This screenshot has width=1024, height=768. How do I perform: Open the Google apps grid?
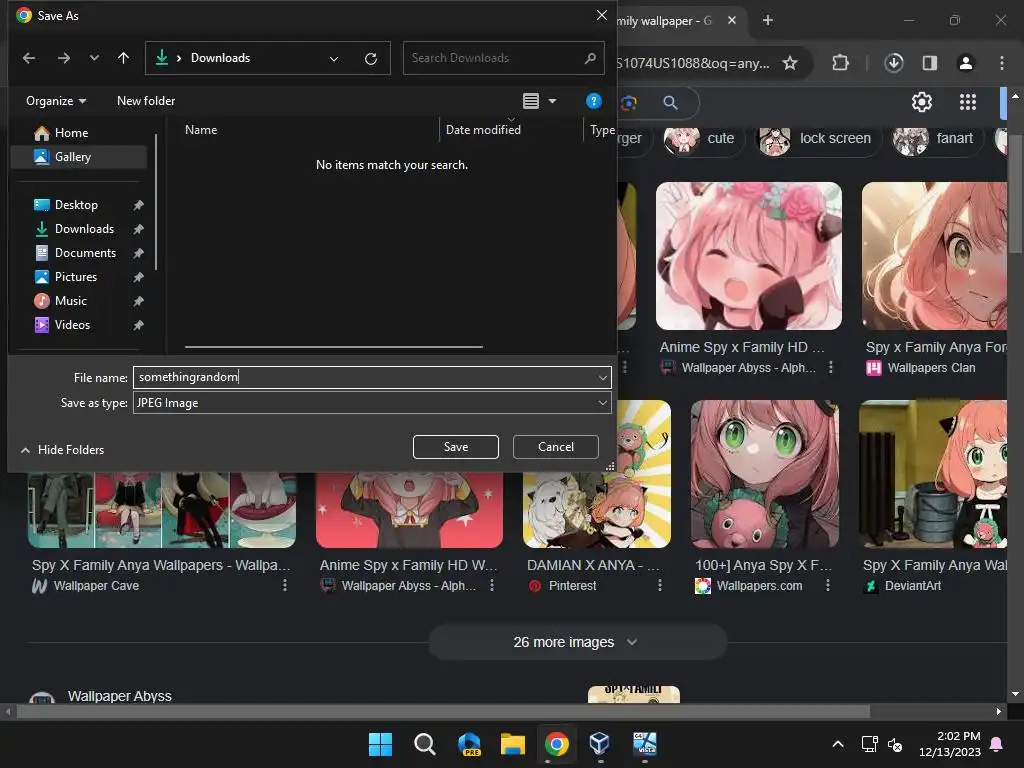(x=968, y=102)
